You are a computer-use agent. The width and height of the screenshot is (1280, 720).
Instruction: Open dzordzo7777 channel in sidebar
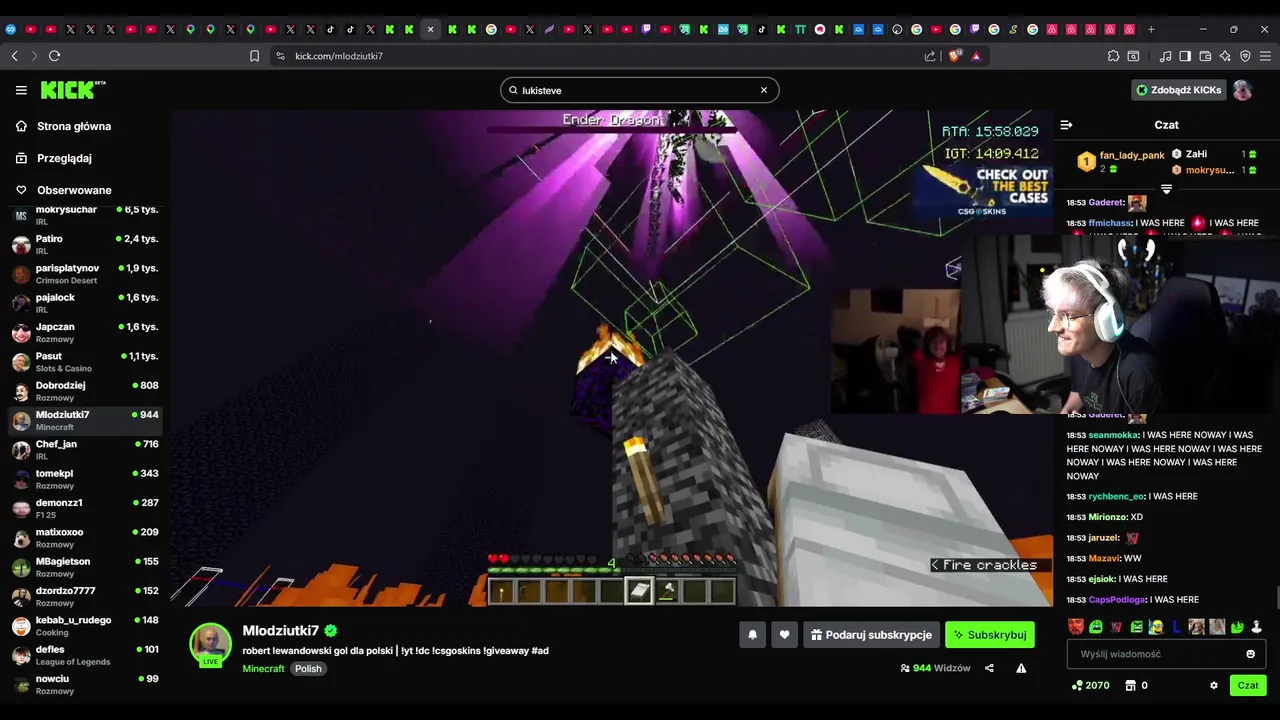point(85,596)
